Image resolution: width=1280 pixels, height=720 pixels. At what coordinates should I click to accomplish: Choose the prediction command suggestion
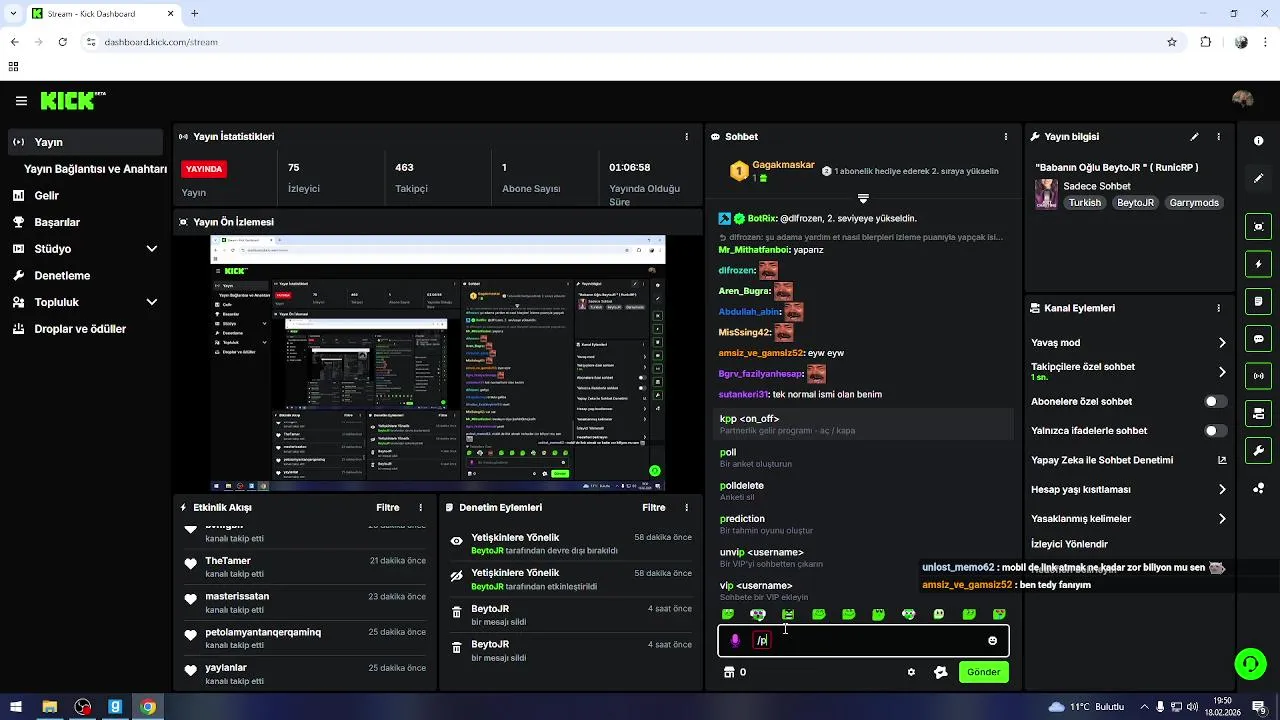pos(862,524)
